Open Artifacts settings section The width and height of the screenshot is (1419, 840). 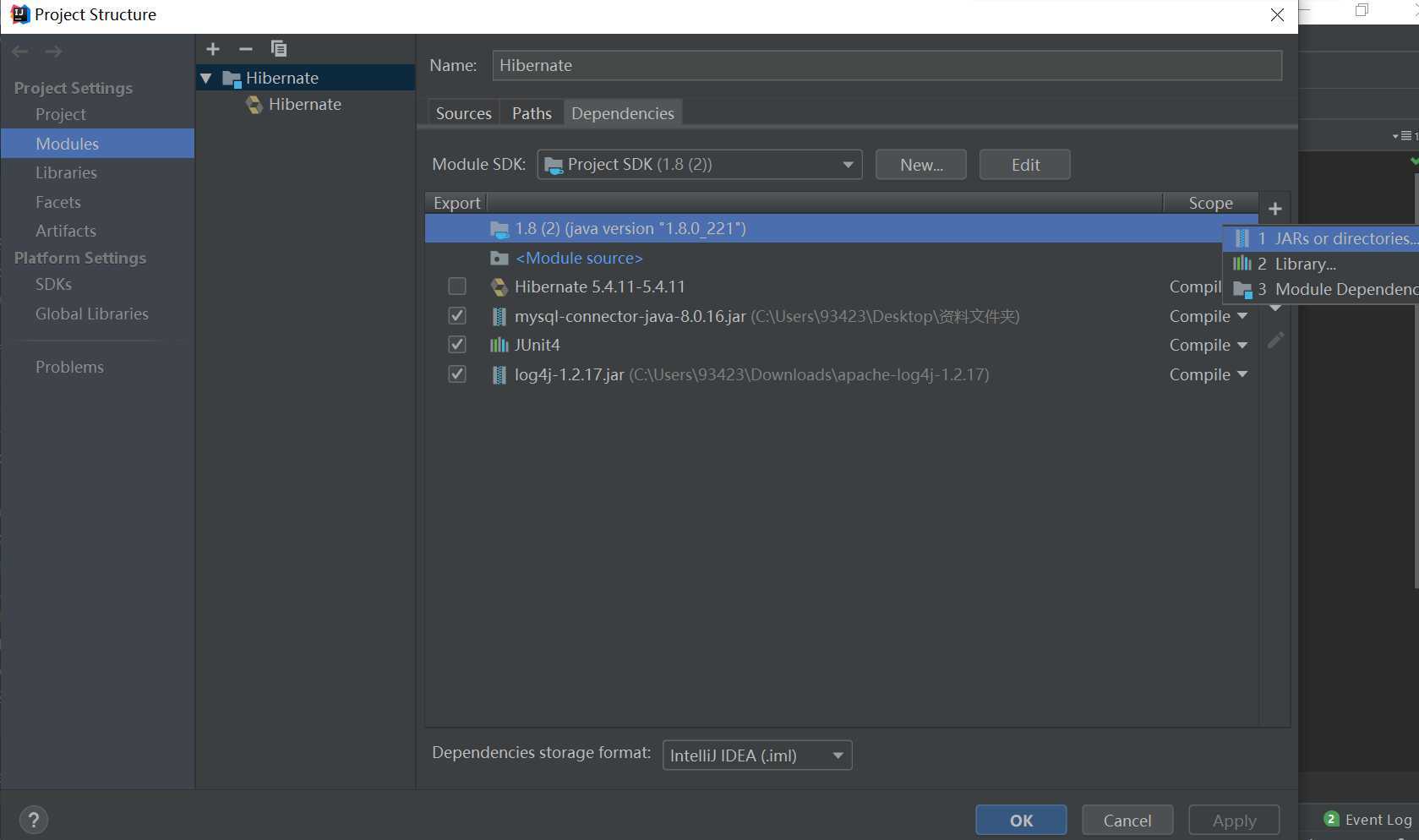coord(66,231)
